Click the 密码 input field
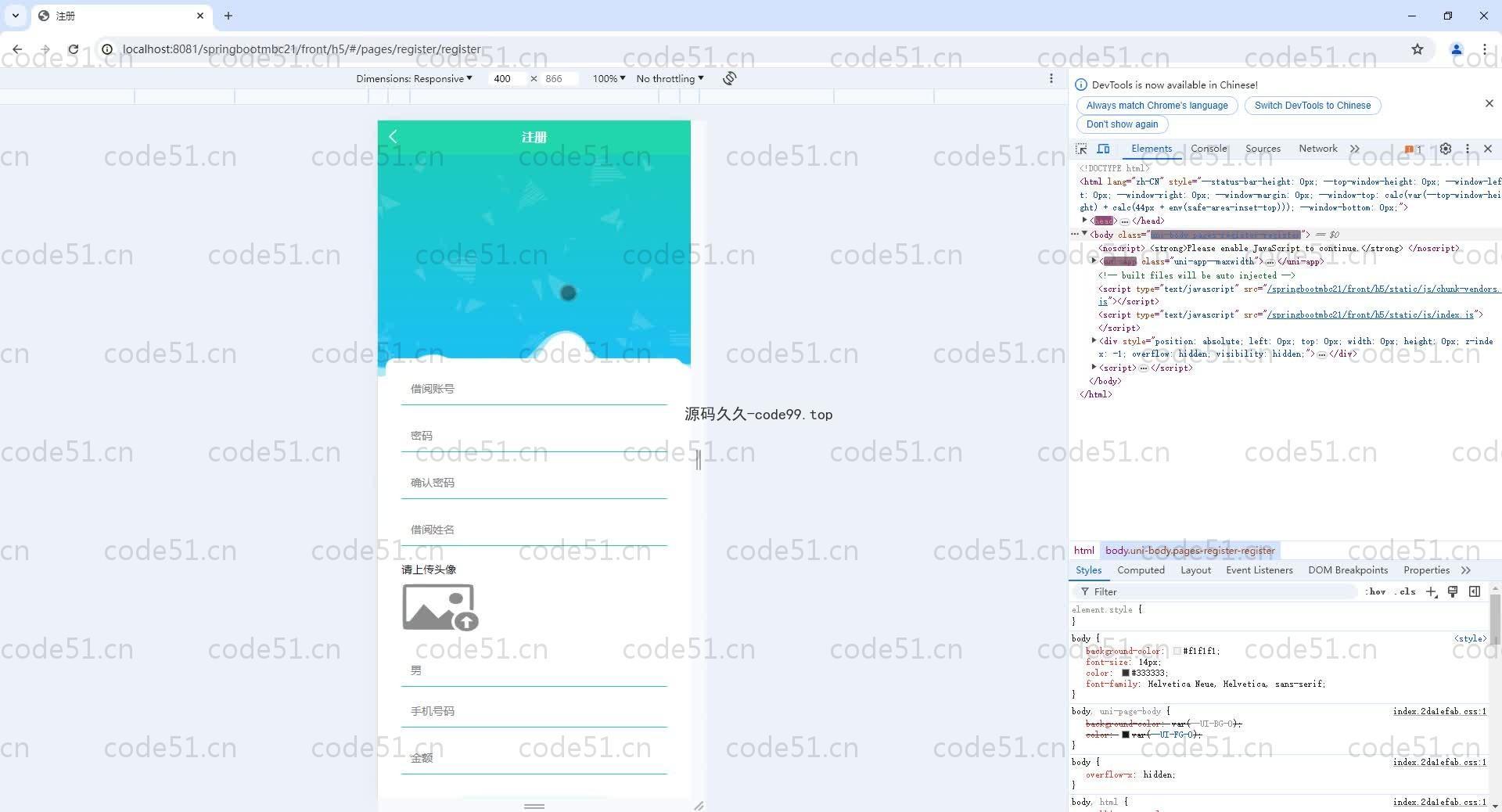 point(534,436)
